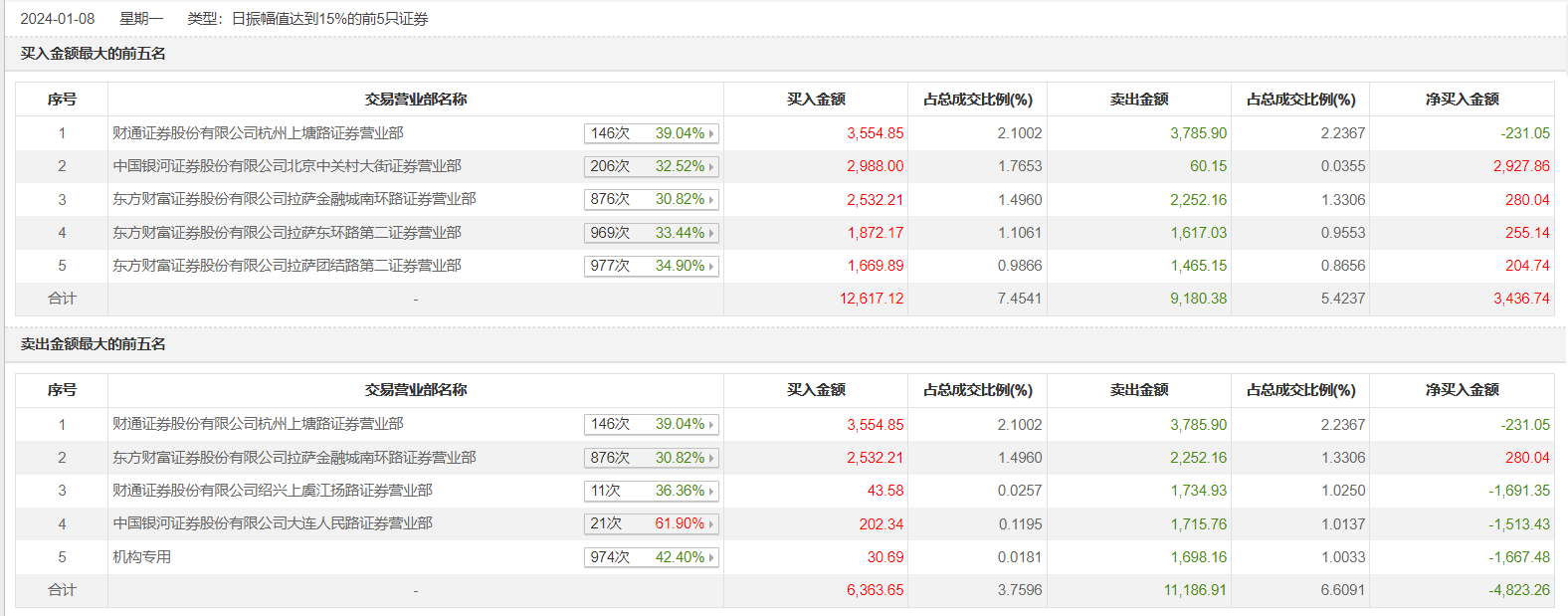The image size is (1568, 616).
Task: Click arrow icon beside 32.52% badge
Action: coord(711,167)
